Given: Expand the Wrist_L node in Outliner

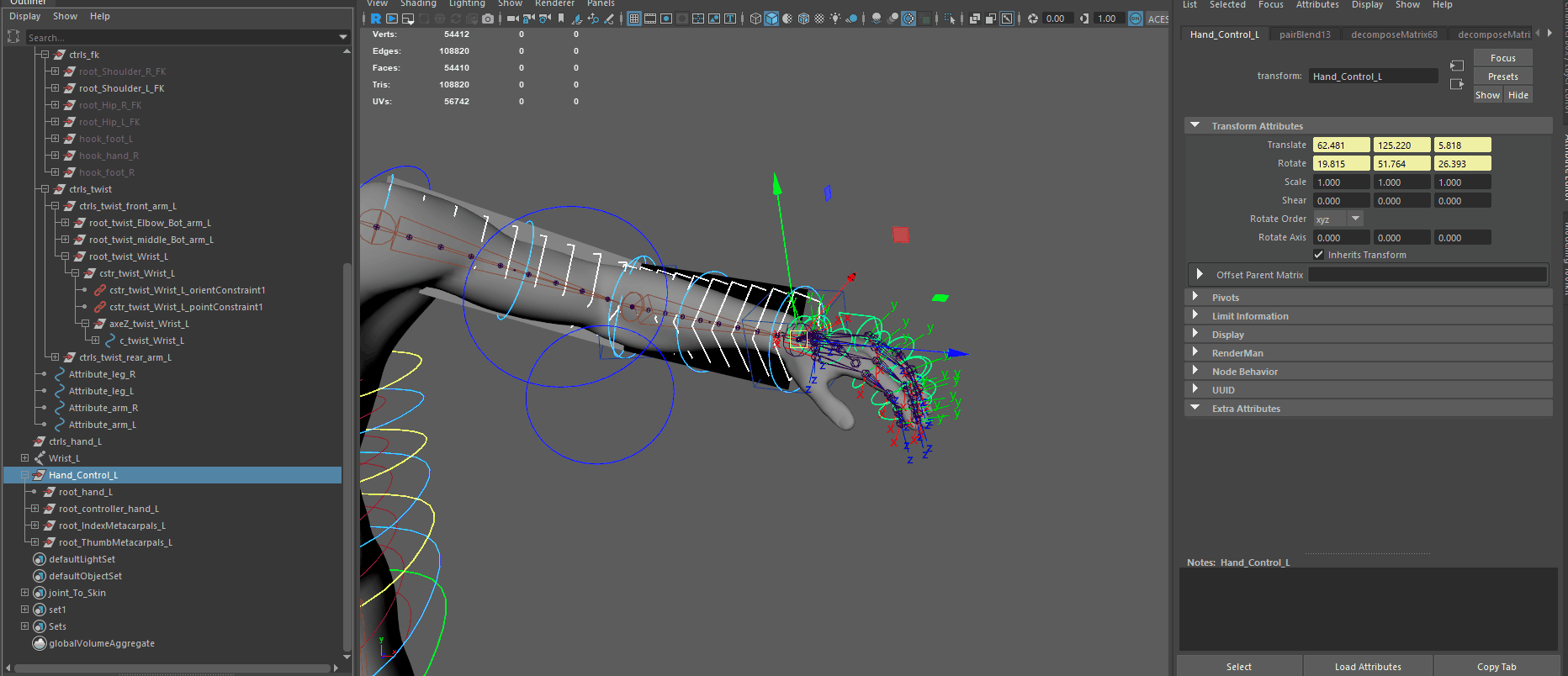Looking at the screenshot, I should pyautogui.click(x=24, y=458).
